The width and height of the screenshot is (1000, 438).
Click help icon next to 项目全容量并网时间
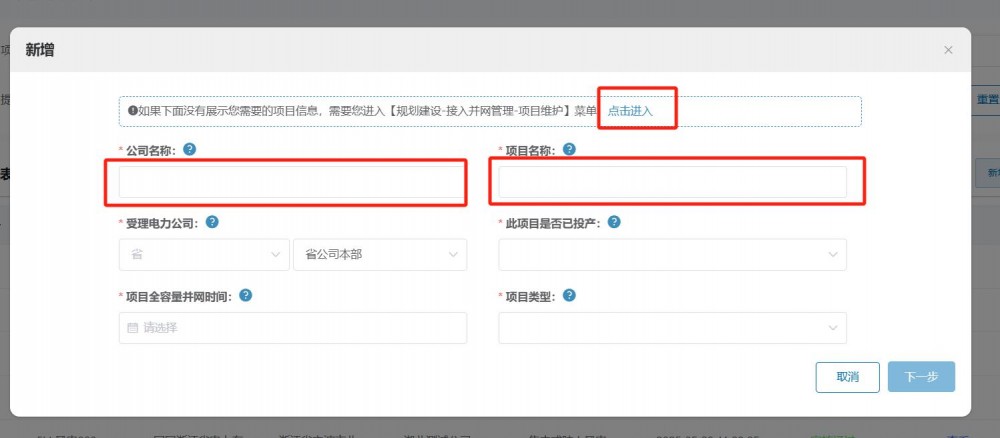(245, 295)
